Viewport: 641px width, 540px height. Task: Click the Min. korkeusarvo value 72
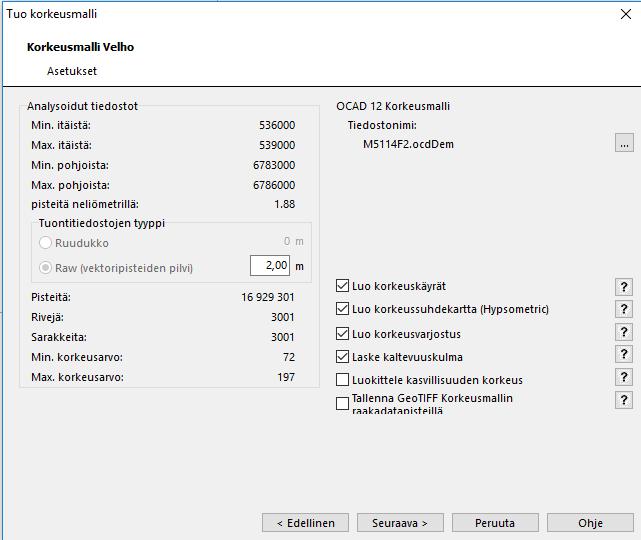click(x=289, y=357)
